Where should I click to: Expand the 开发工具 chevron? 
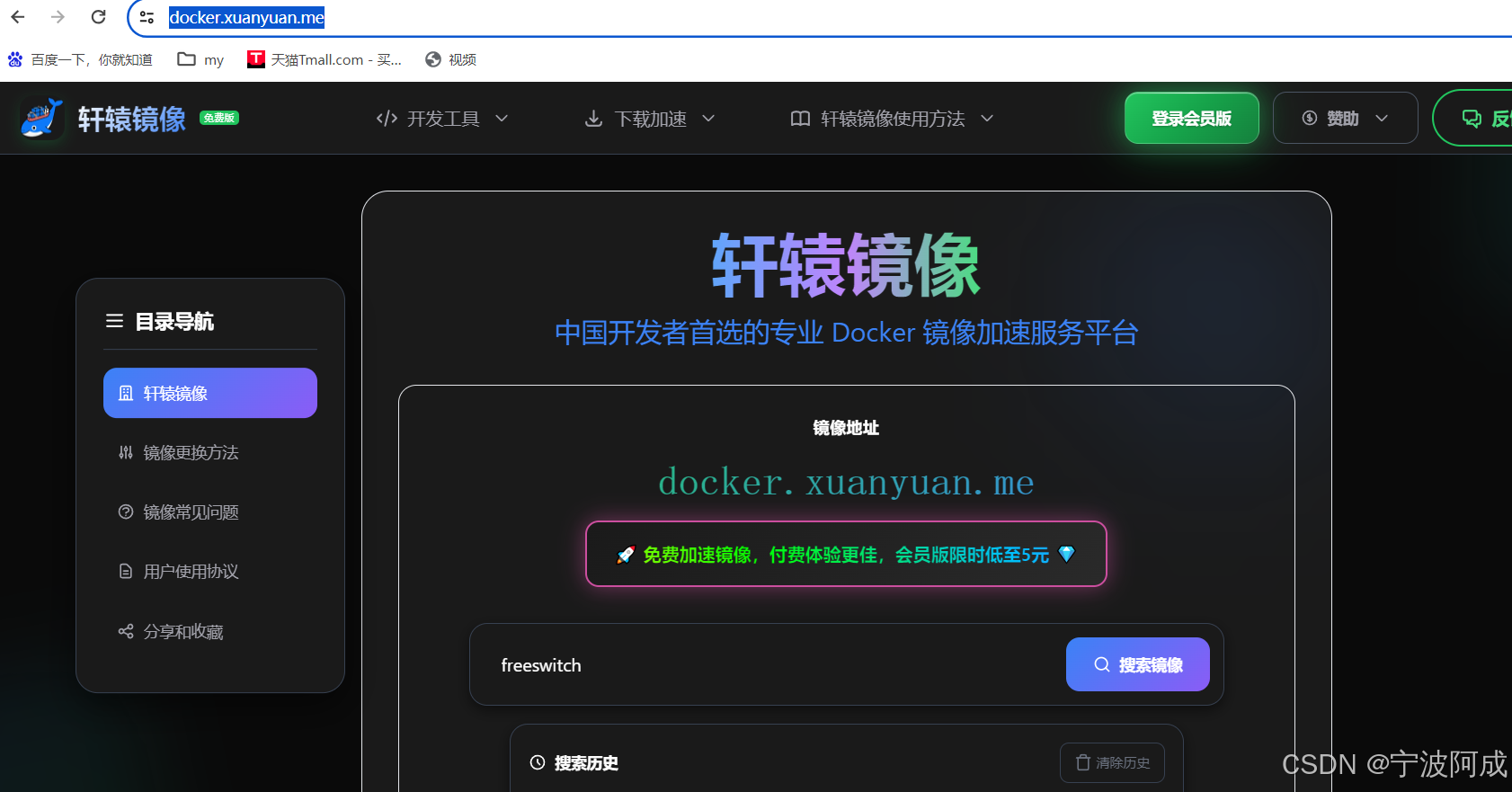coord(502,119)
